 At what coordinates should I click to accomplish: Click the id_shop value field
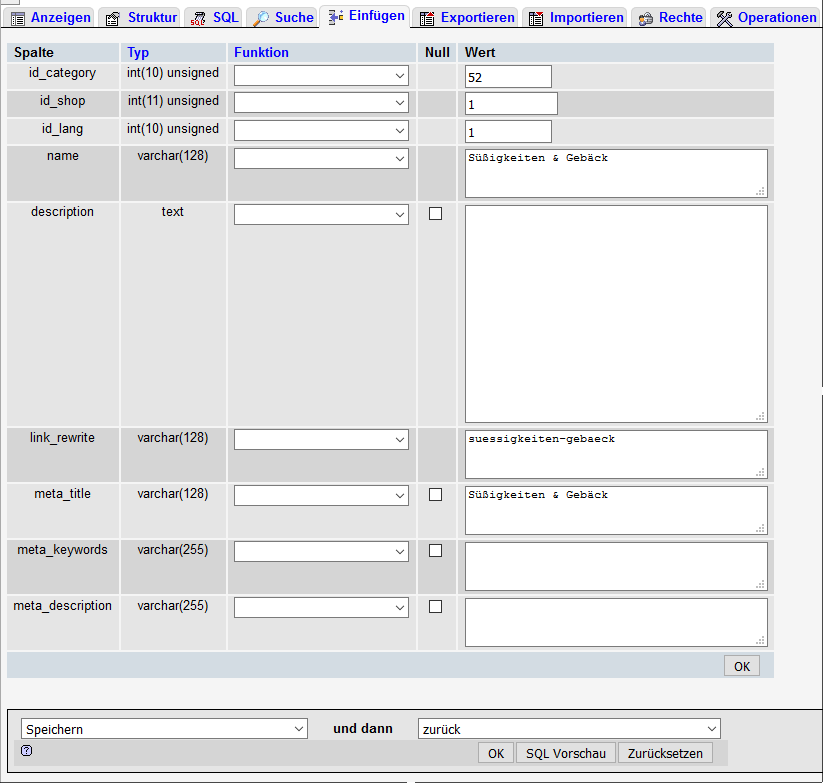(511, 104)
